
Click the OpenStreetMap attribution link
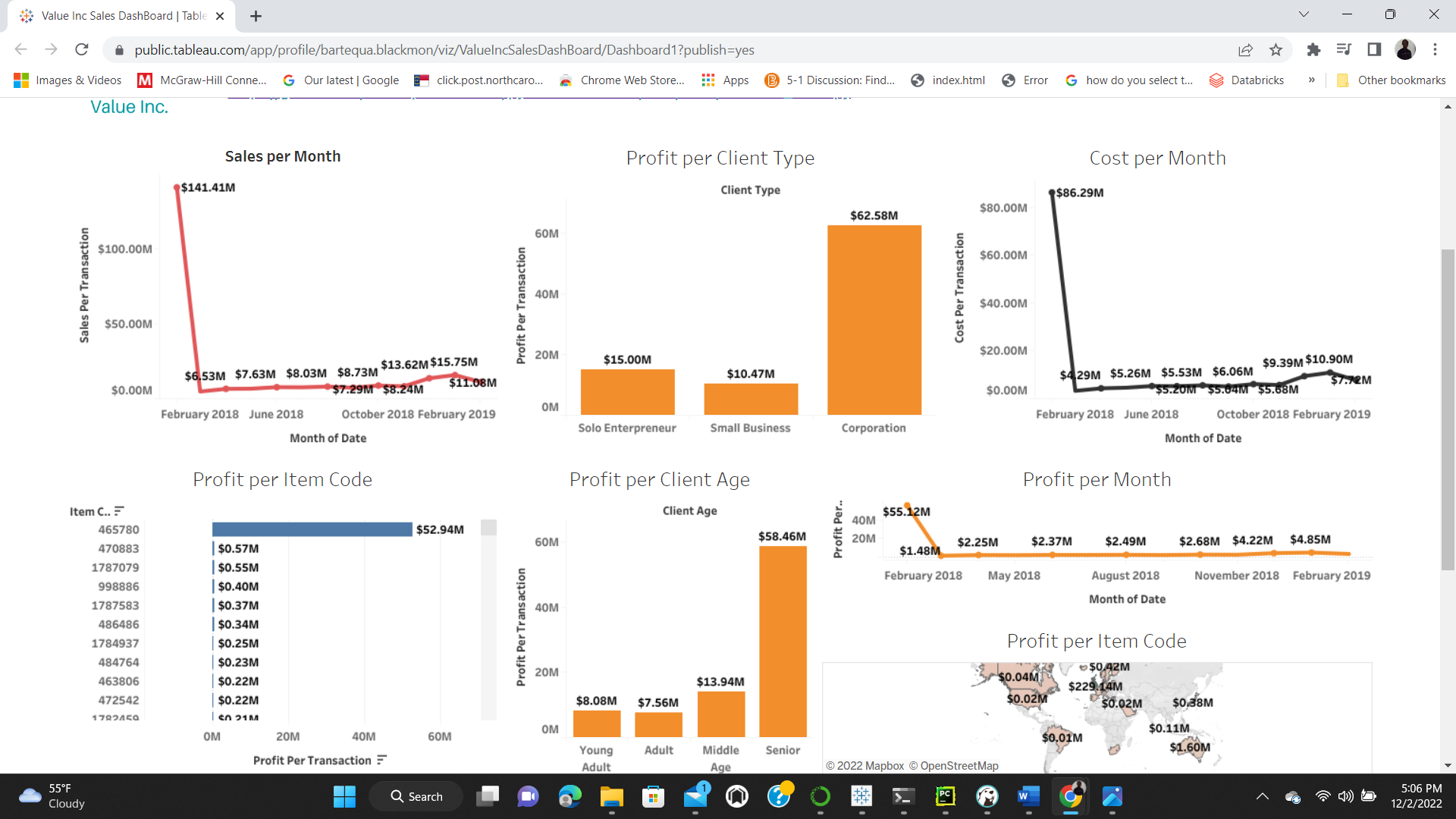[x=959, y=765]
